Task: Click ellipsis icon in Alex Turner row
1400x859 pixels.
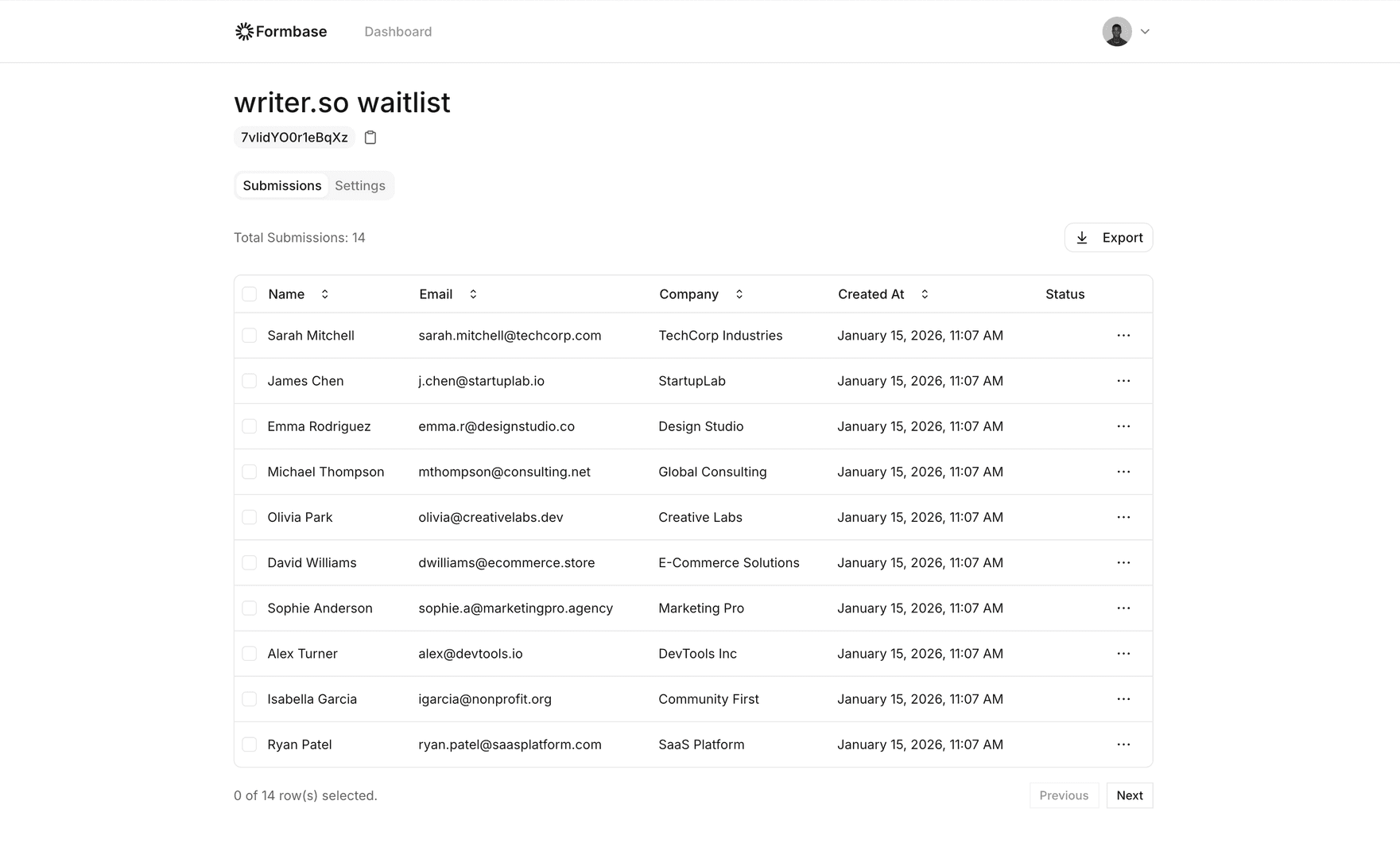Action: [1123, 654]
